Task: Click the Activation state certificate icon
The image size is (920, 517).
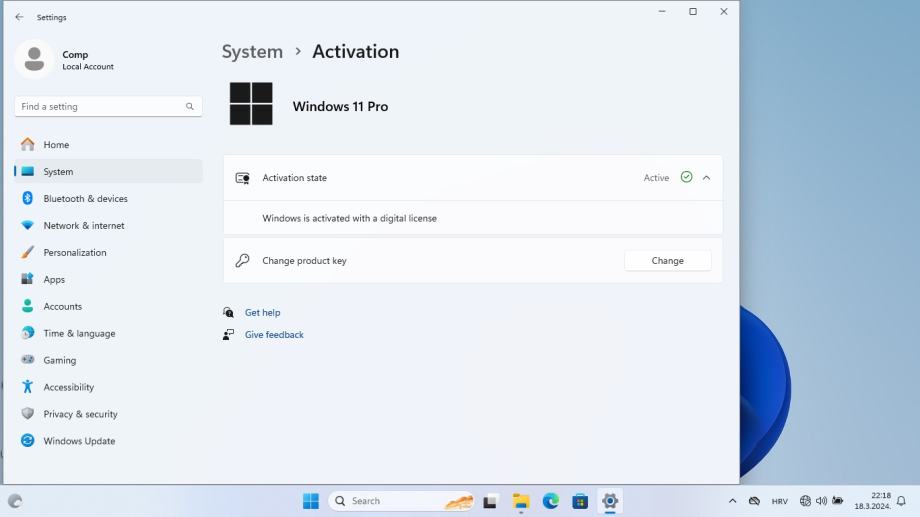Action: tap(243, 178)
